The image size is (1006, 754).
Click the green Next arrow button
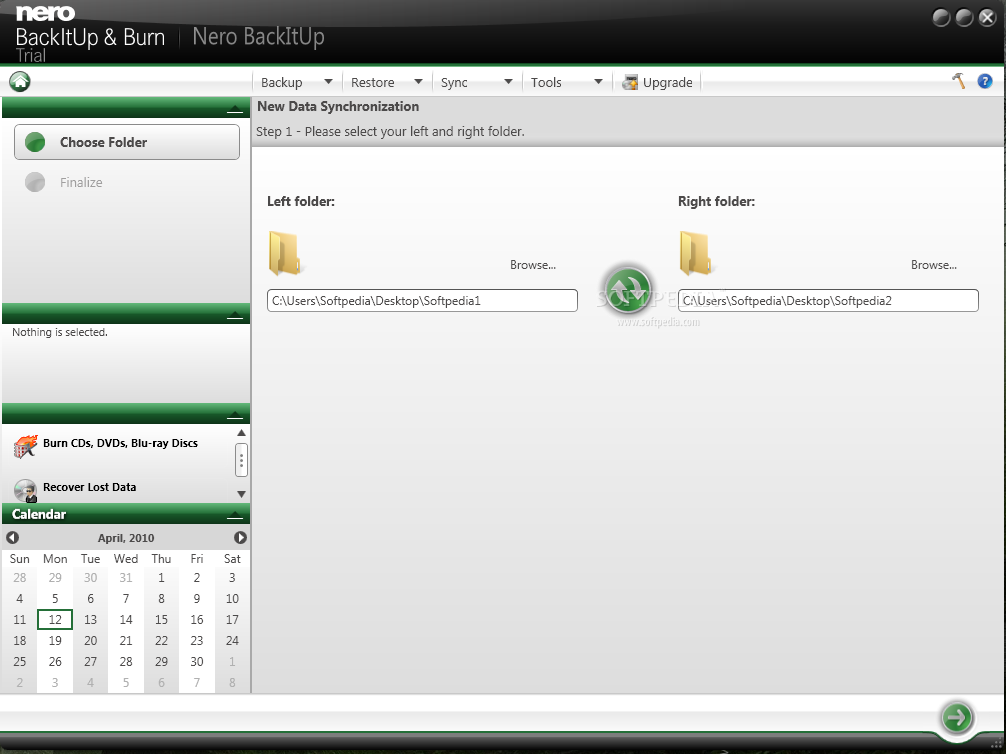click(x=957, y=717)
